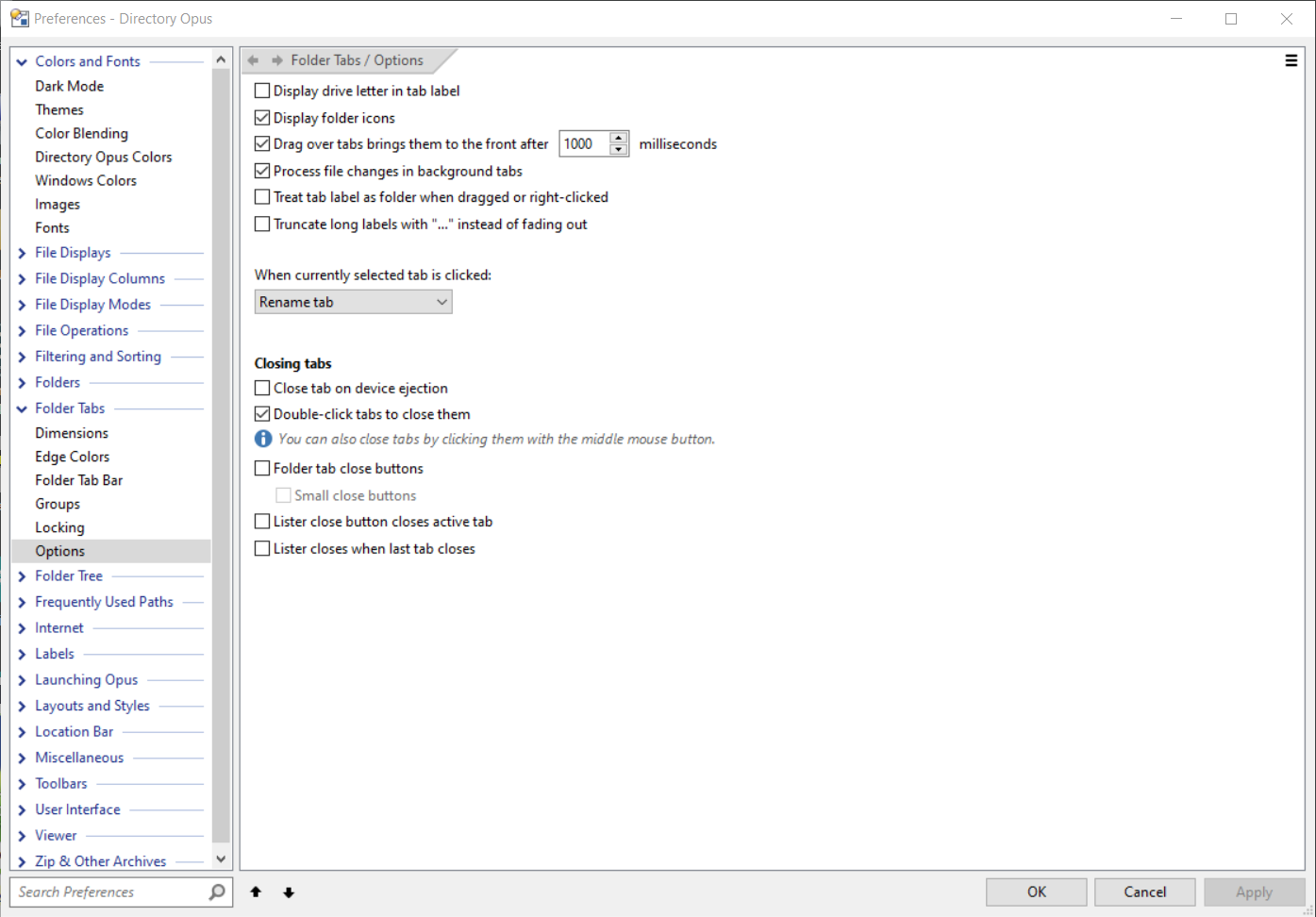Screen dimensions: 1316x917
Task: Click the back arrow in the Preferences header
Action: (x=253, y=60)
